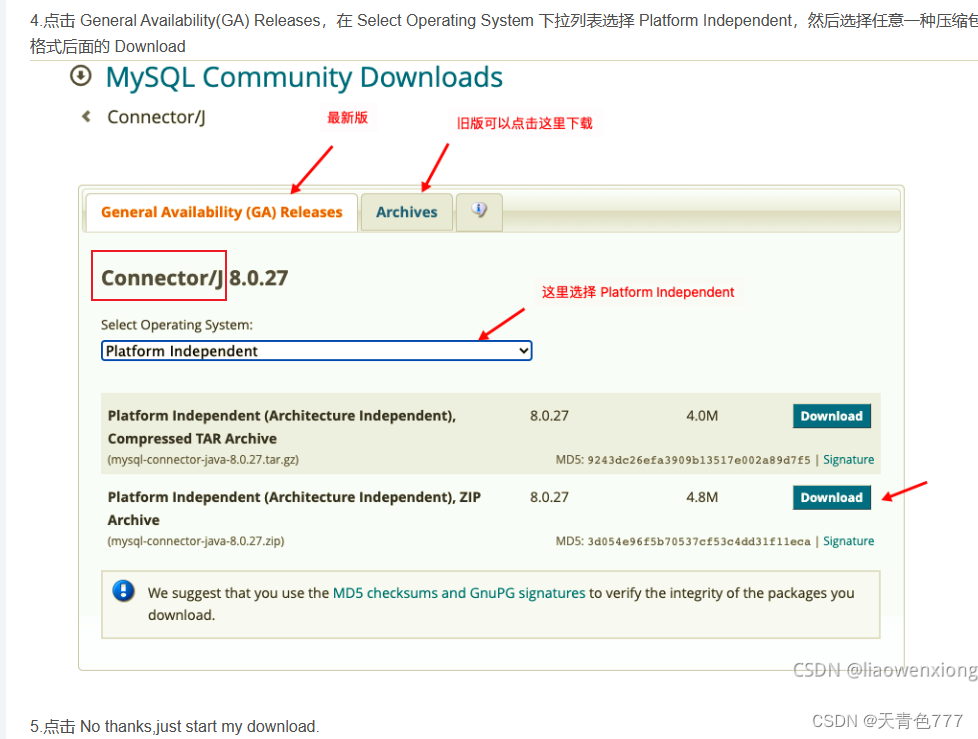Click version 8.0.27 in ZIP Archive row
Image resolution: width=978 pixels, height=739 pixels.
[x=549, y=497]
